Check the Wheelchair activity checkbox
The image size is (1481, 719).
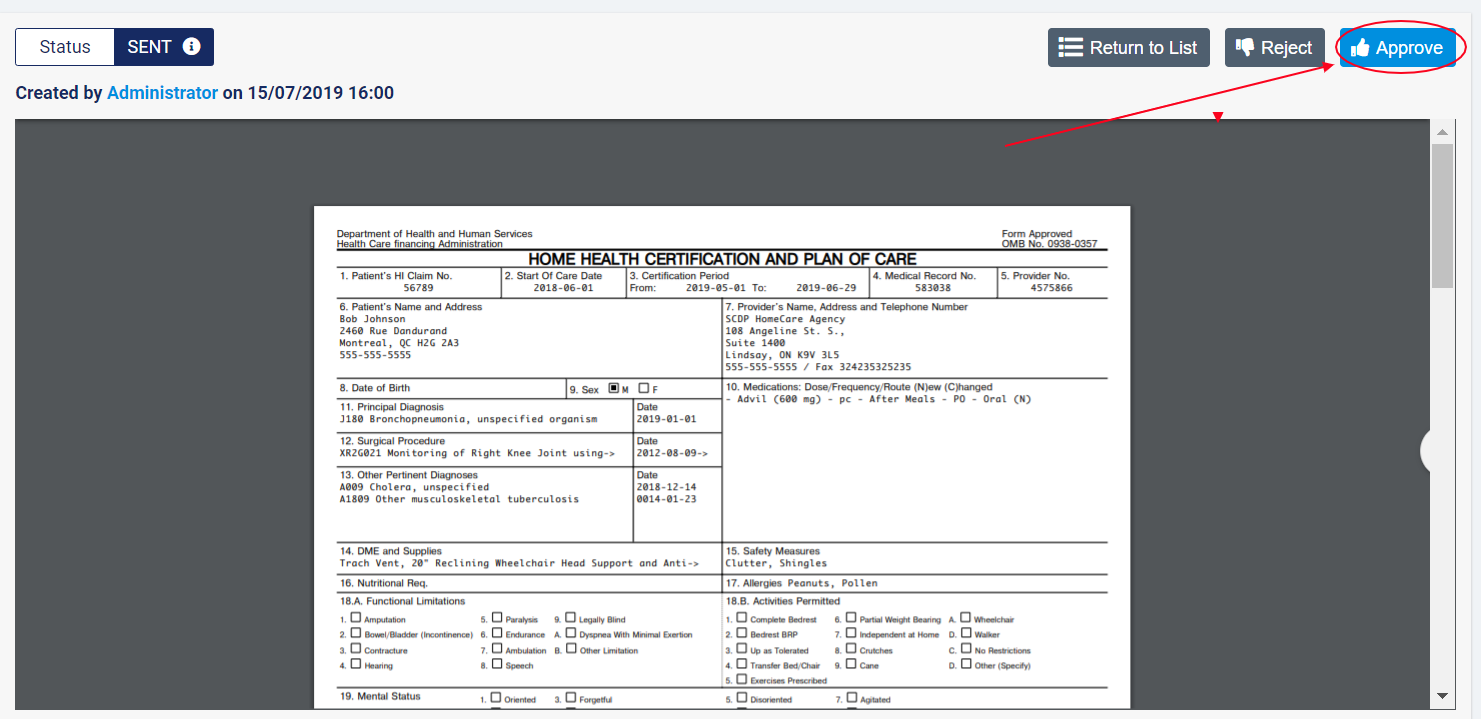click(x=966, y=618)
